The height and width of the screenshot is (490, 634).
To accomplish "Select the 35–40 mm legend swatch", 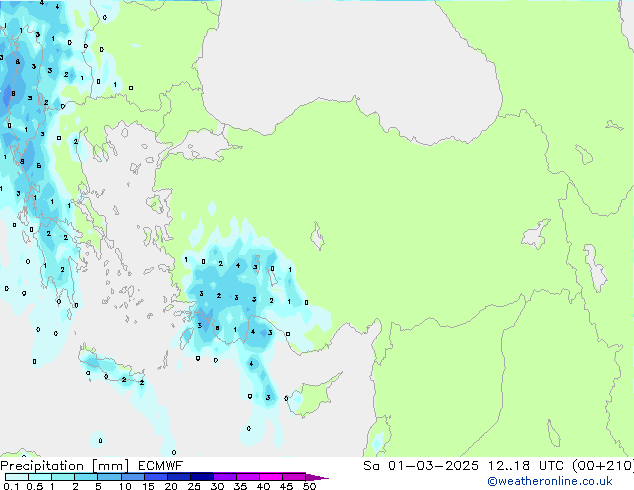I will (248, 477).
